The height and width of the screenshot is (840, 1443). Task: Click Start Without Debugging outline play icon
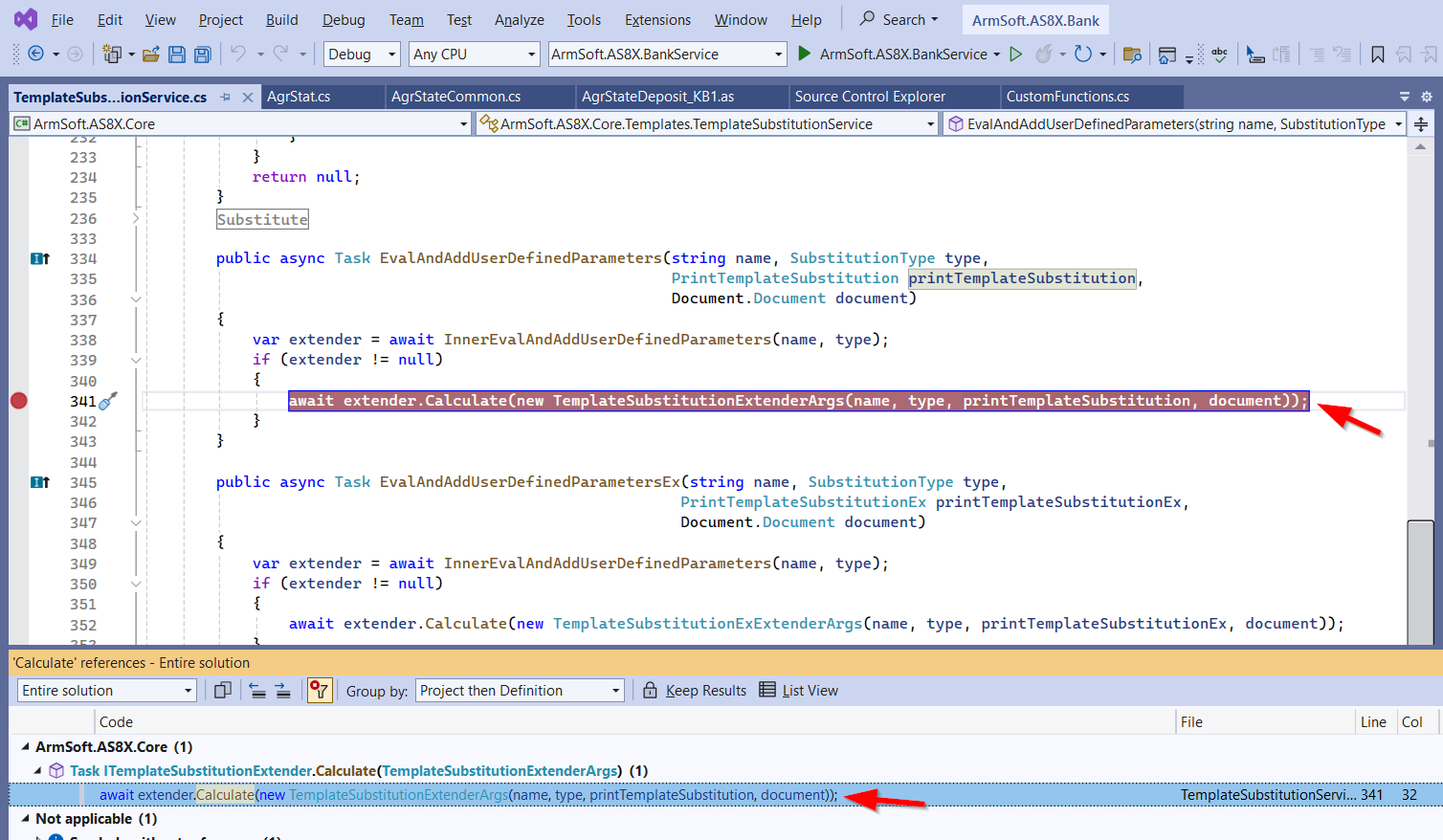pos(1016,55)
